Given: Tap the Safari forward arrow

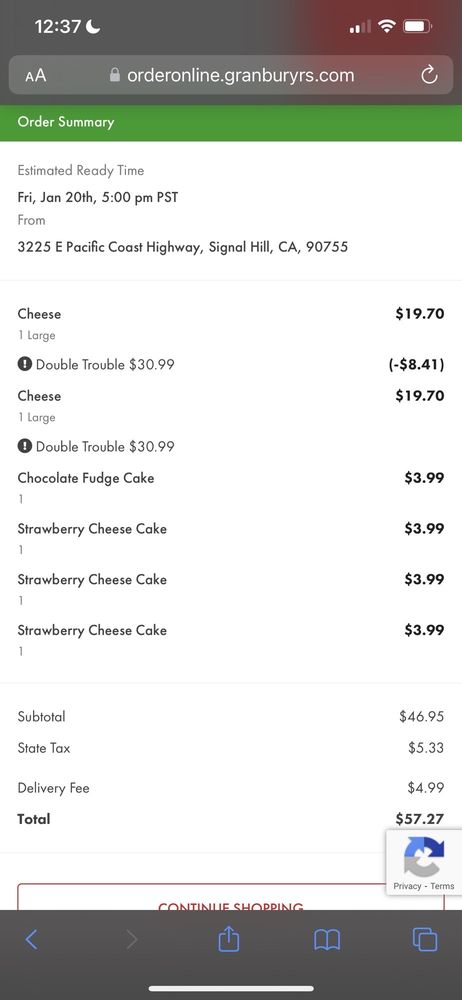Looking at the screenshot, I should 131,939.
